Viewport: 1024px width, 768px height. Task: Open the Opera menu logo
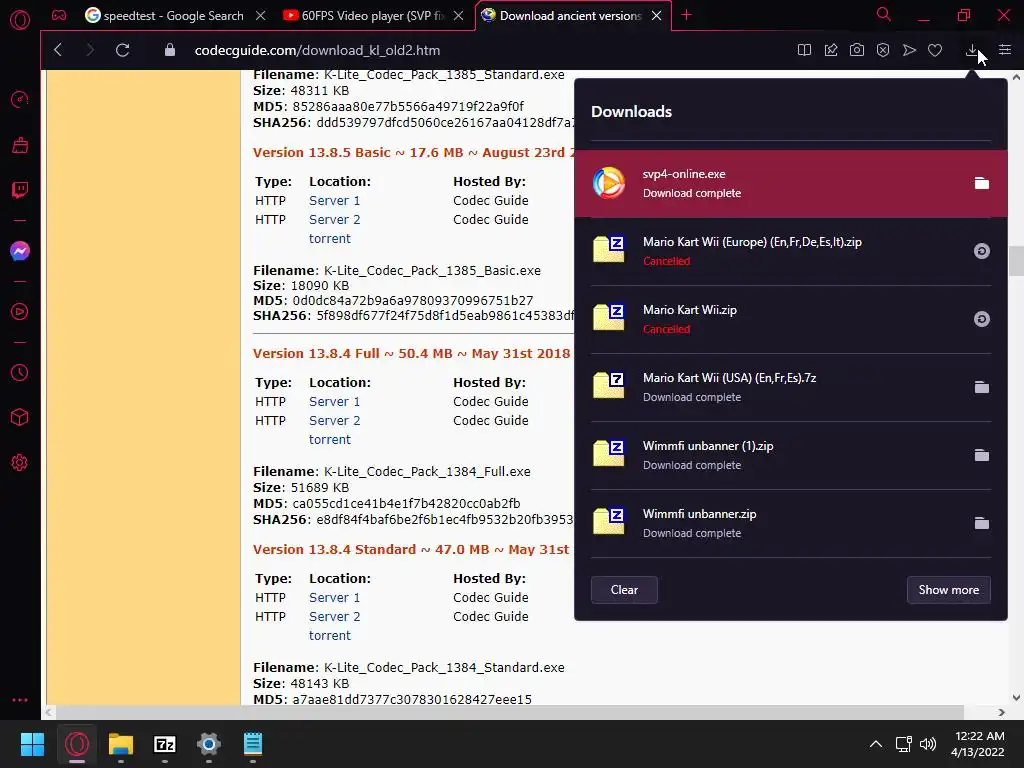[x=20, y=20]
